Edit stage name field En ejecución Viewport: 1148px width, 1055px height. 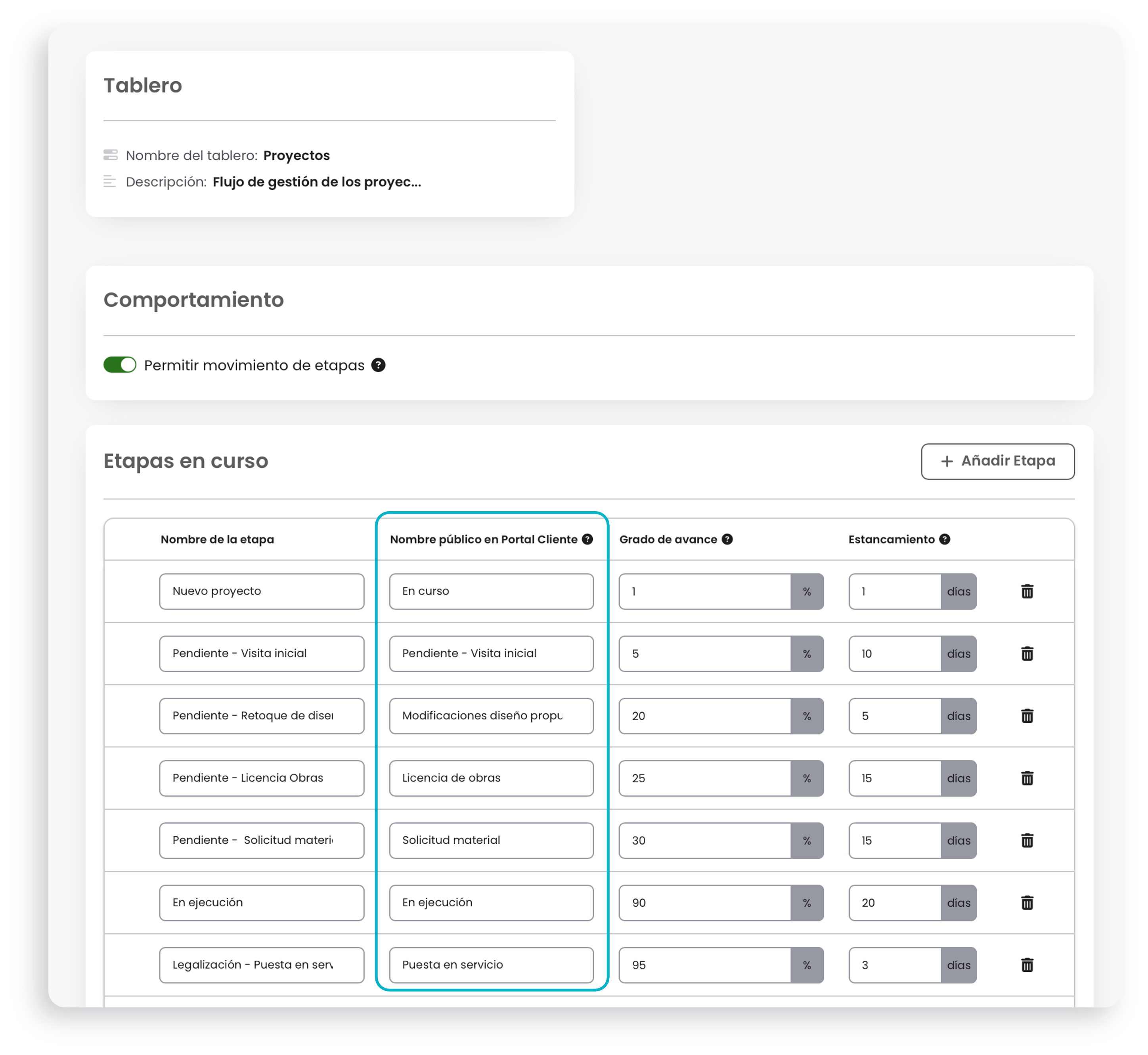262,902
